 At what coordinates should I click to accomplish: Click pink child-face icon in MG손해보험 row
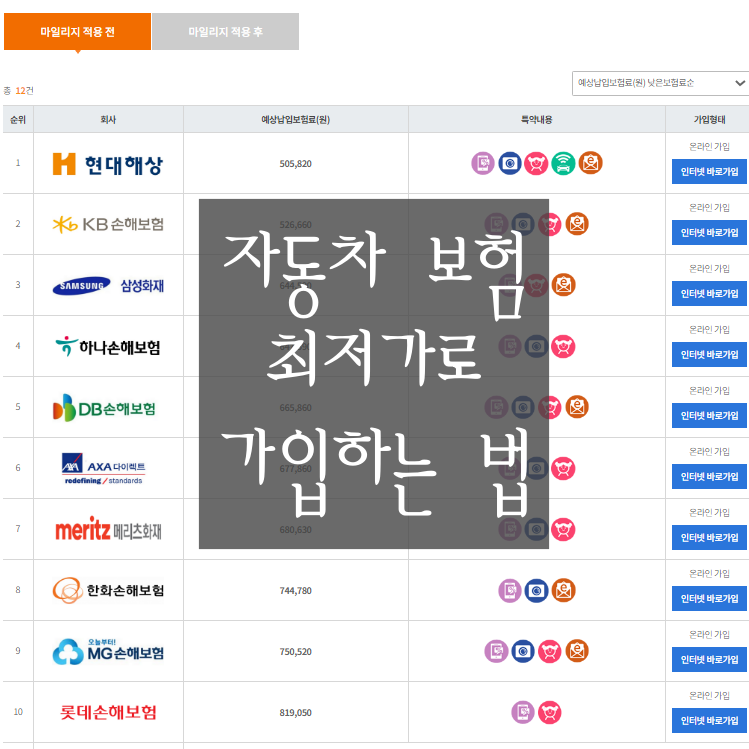[550, 651]
